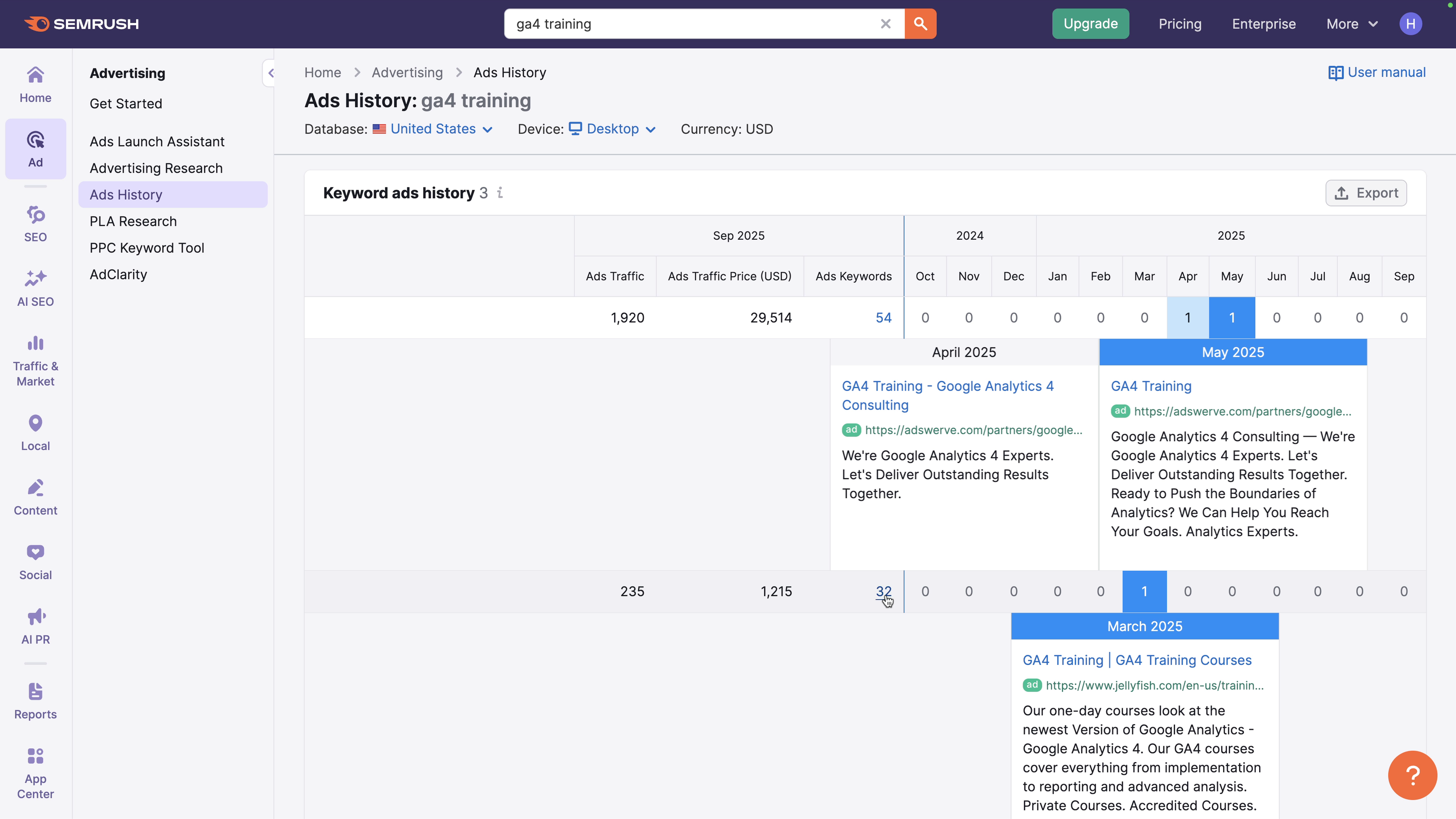Open PLA Research from the Advertising menu
This screenshot has height=819, width=1456.
[x=133, y=221]
